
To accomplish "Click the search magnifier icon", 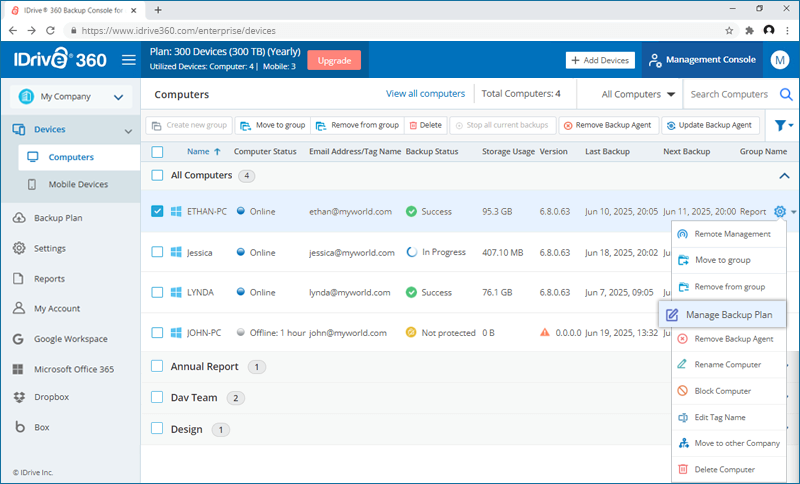I will click(785, 95).
